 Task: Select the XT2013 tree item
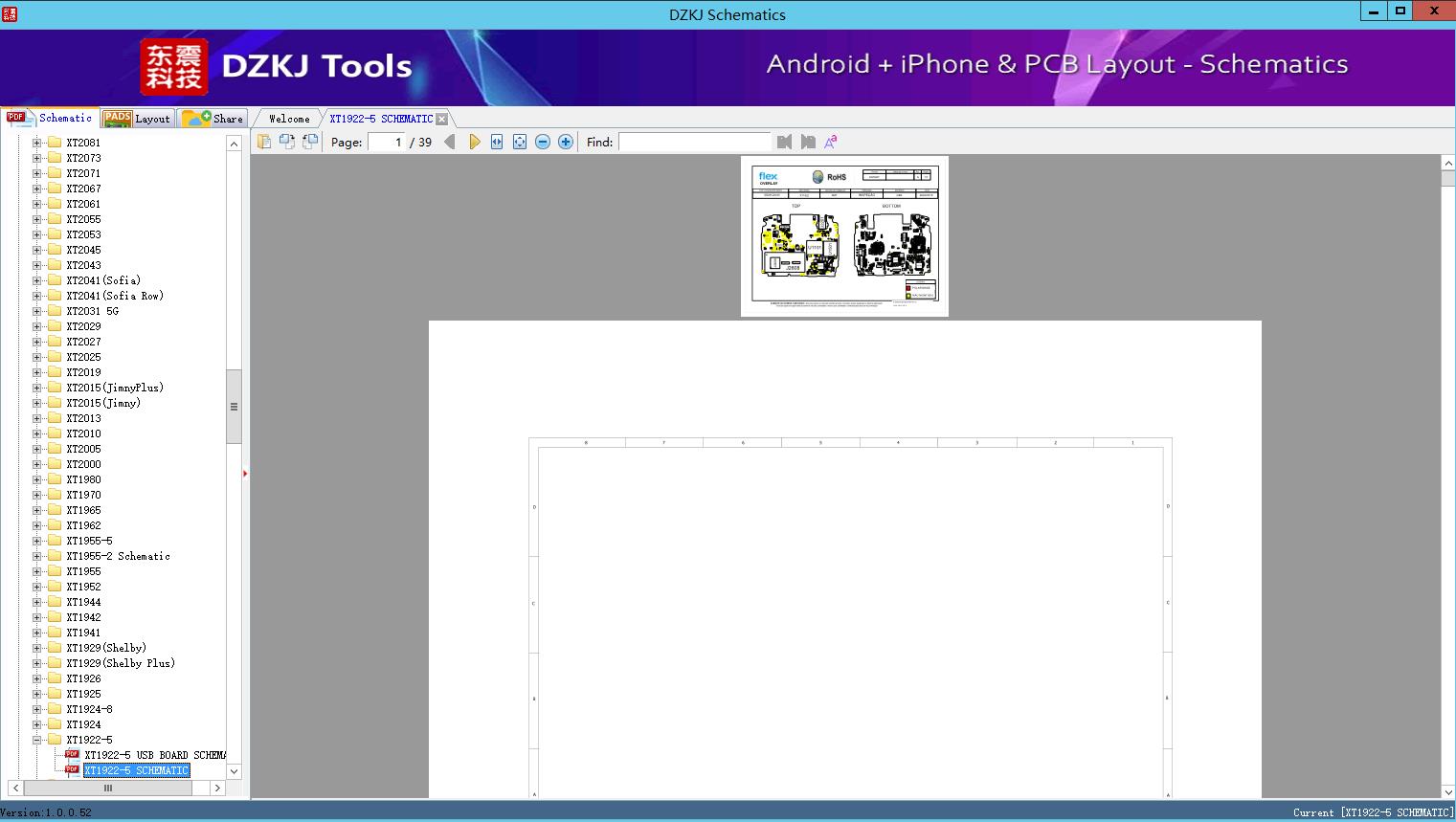click(83, 418)
